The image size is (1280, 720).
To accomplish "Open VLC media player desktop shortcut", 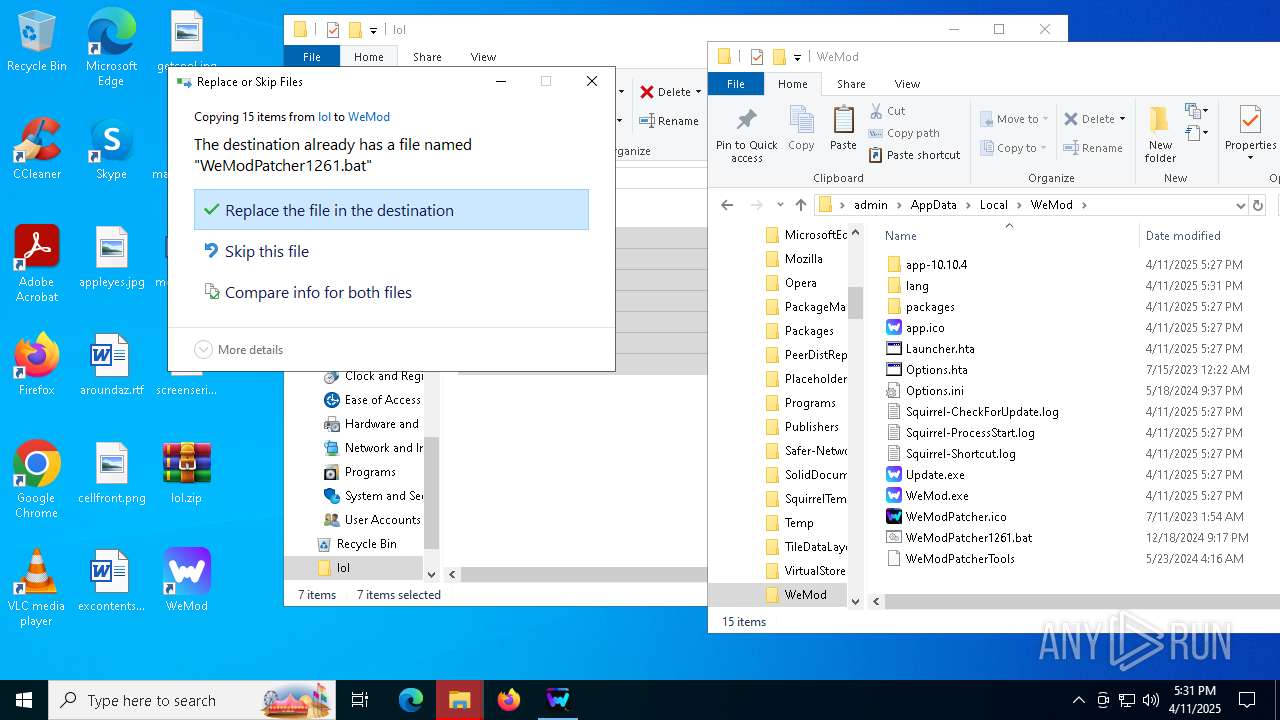I will (x=36, y=588).
